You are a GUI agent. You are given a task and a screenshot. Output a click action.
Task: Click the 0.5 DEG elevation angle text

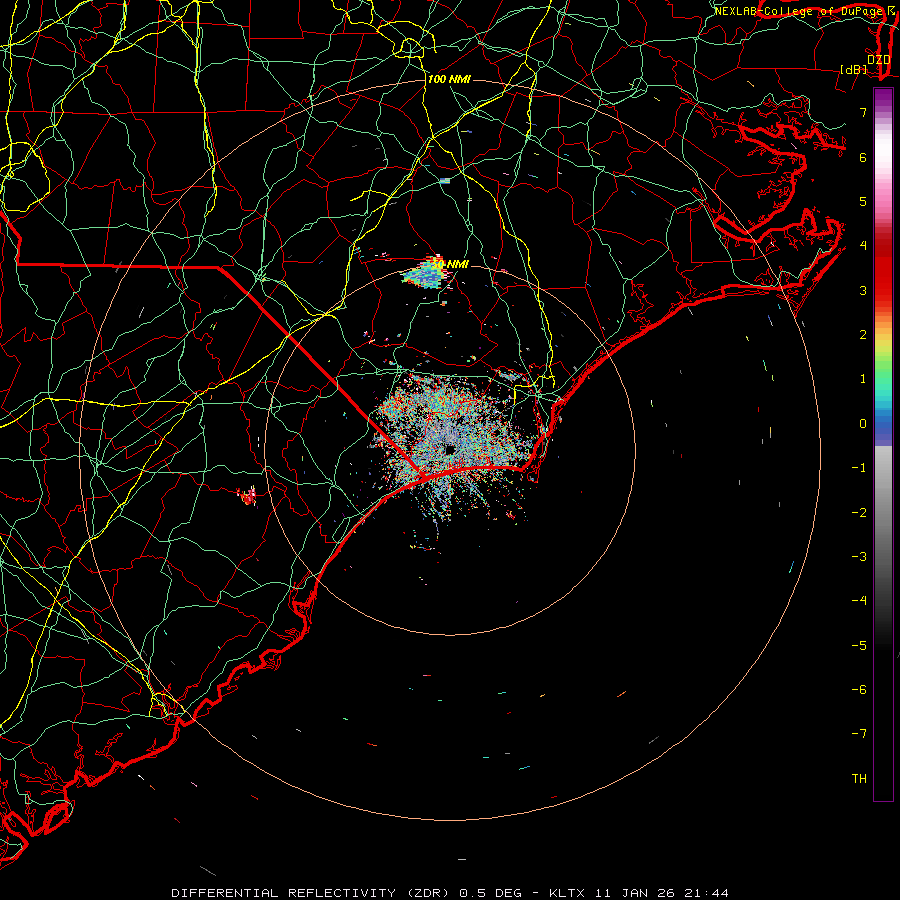tap(491, 893)
